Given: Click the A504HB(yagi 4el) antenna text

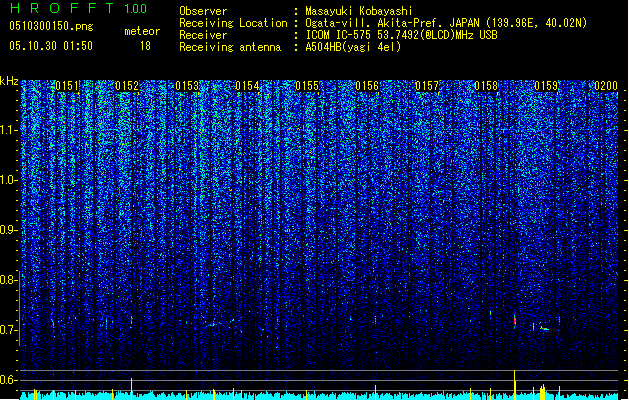Looking at the screenshot, I should tap(353, 47).
